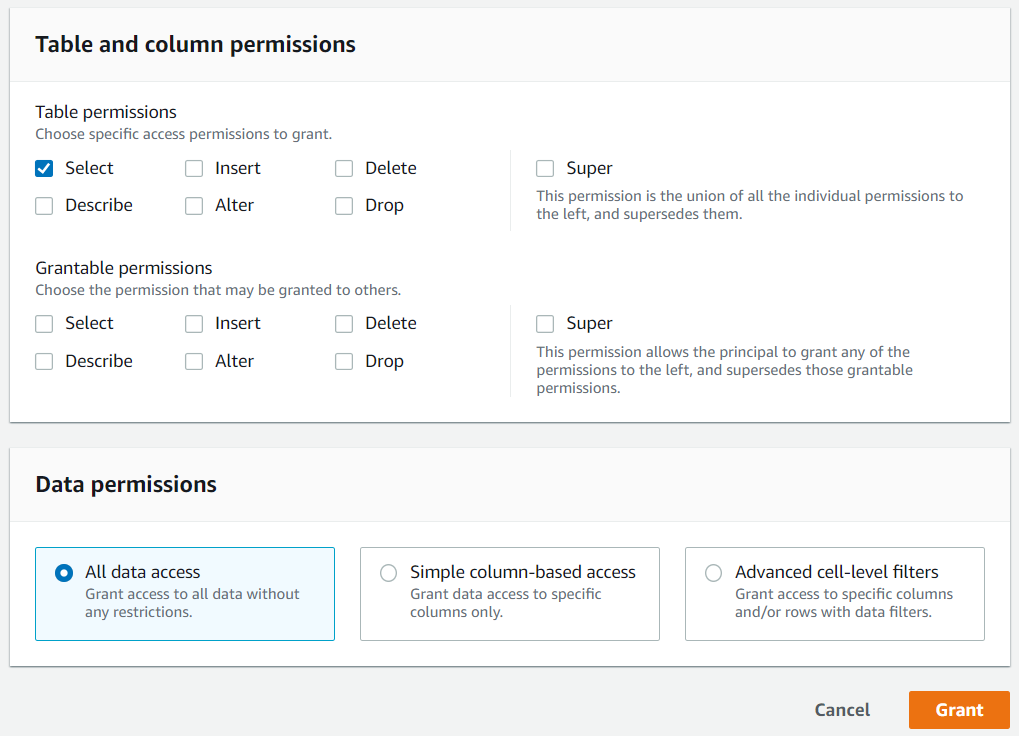Check the Delete table permission
This screenshot has height=736, width=1019.
click(344, 169)
